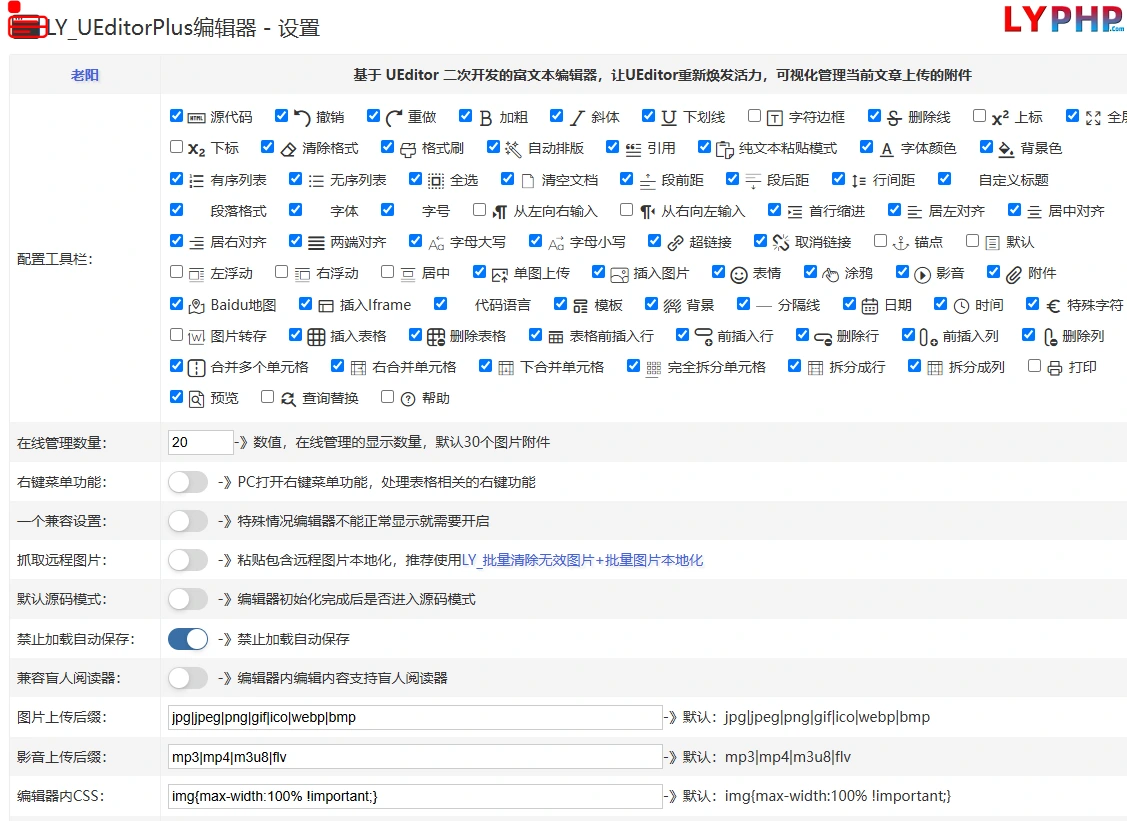Click the 图片上传后缀 input field
The image size is (1127, 821).
click(415, 717)
